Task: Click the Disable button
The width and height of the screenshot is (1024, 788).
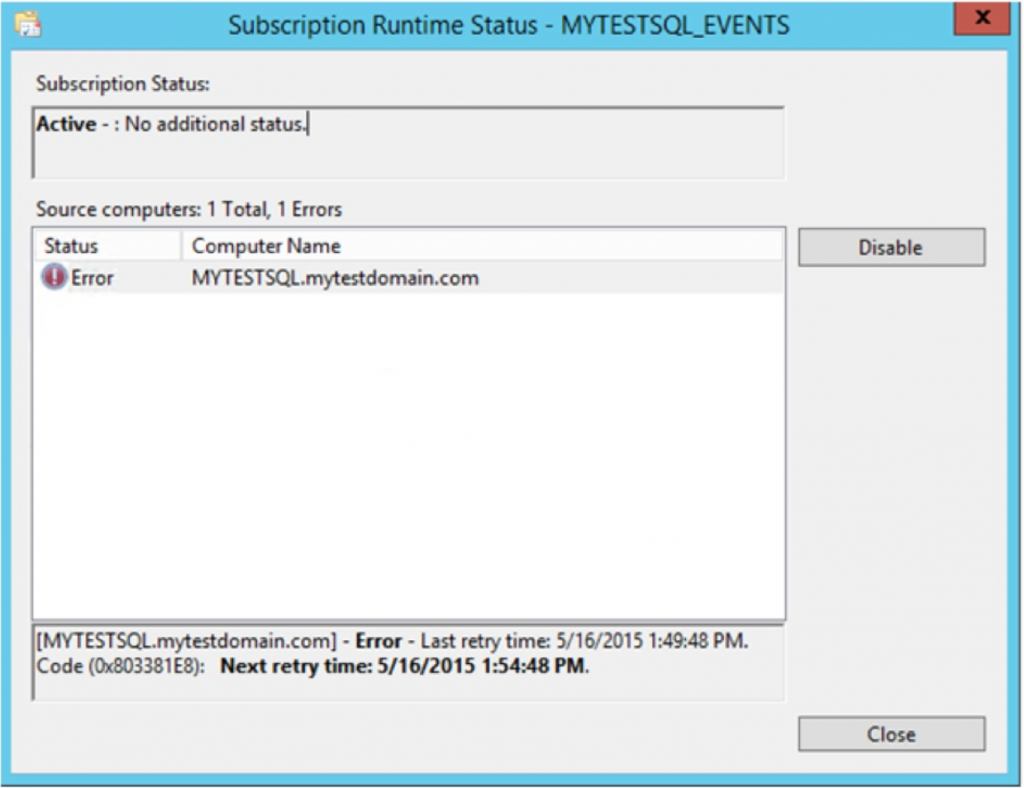Action: 891,248
